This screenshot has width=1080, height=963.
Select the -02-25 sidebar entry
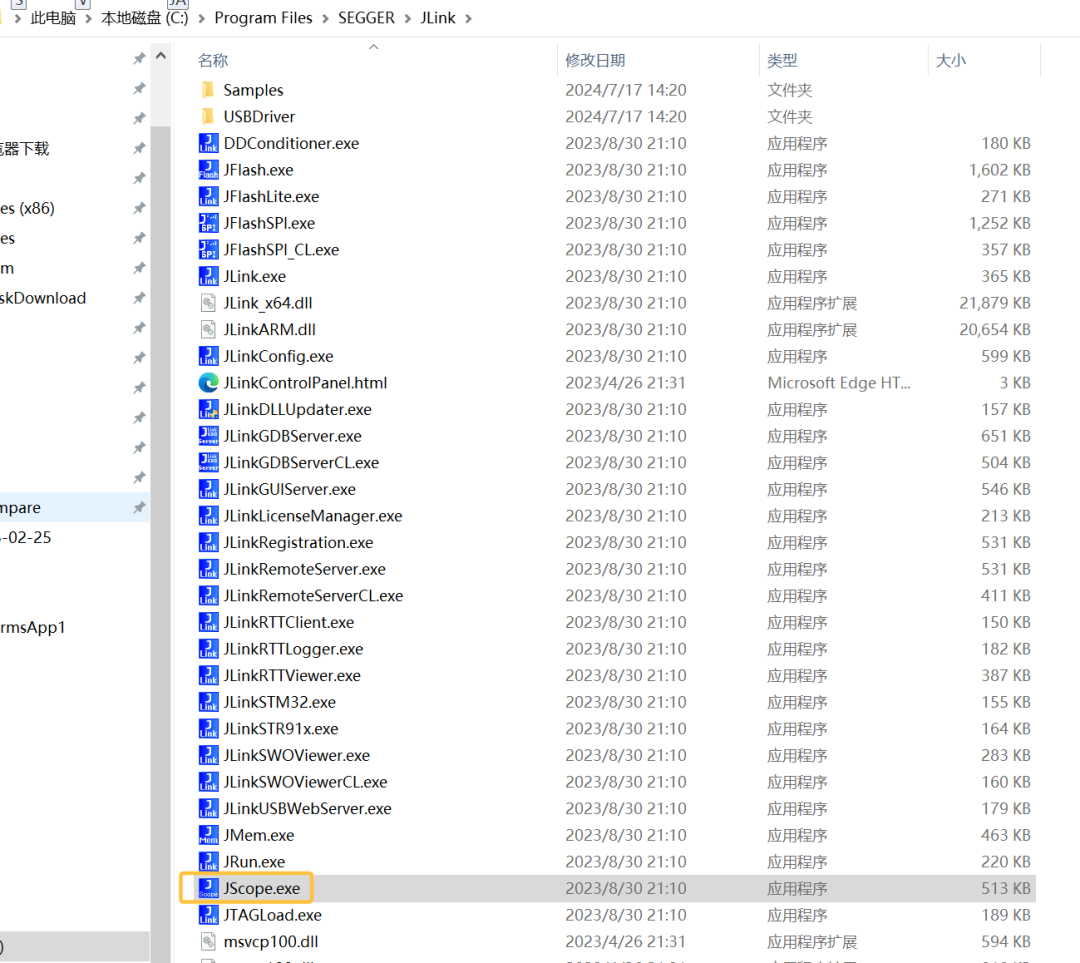pyautogui.click(x=25, y=537)
